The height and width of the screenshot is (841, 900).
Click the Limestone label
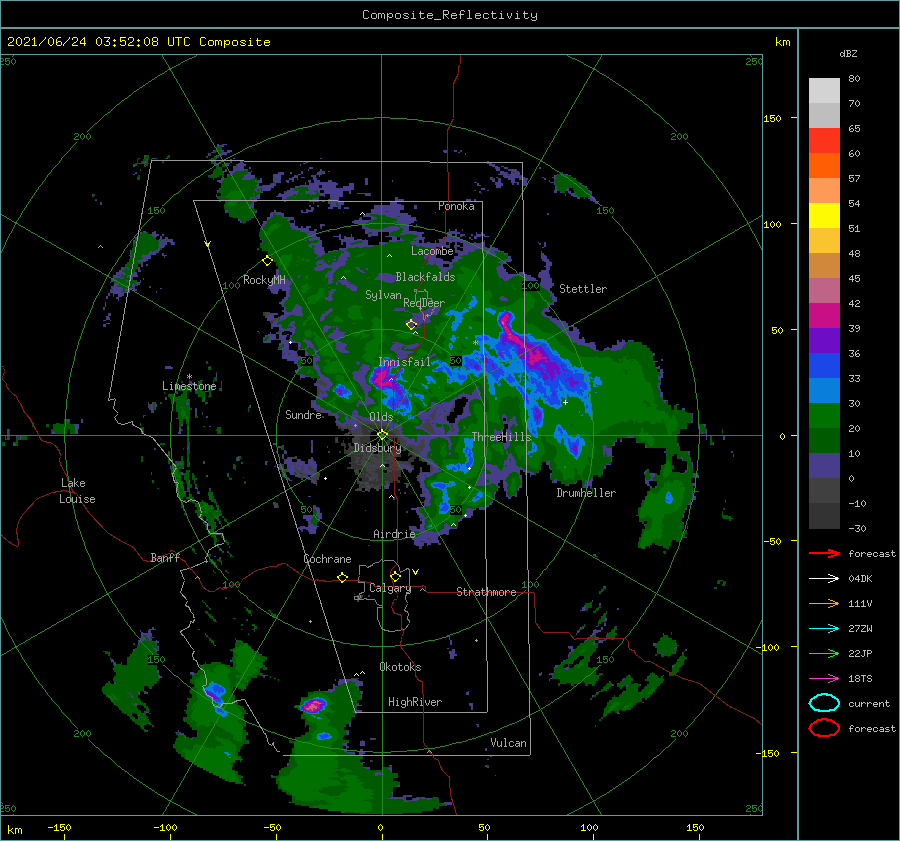[189, 386]
